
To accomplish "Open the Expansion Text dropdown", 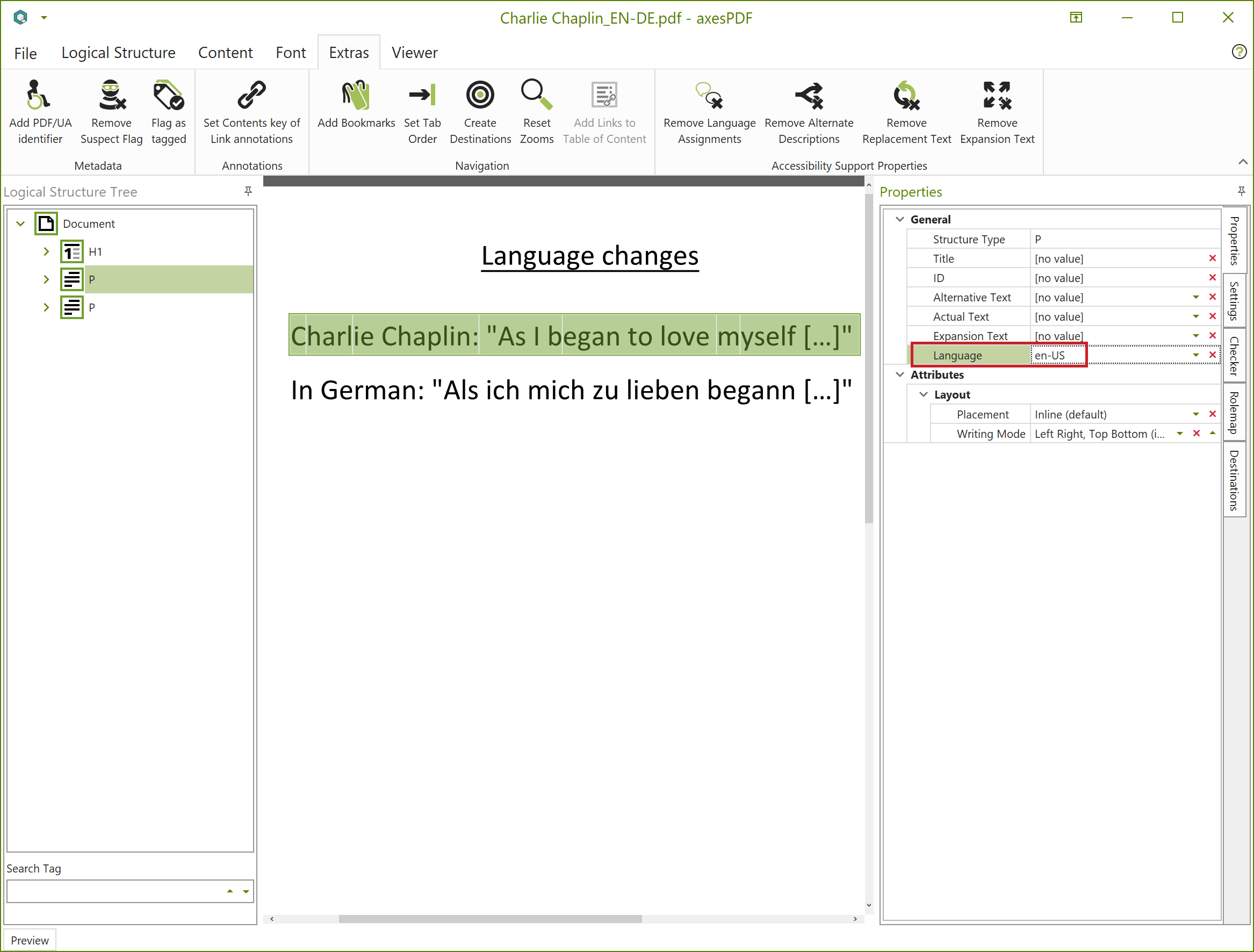I will [1195, 336].
